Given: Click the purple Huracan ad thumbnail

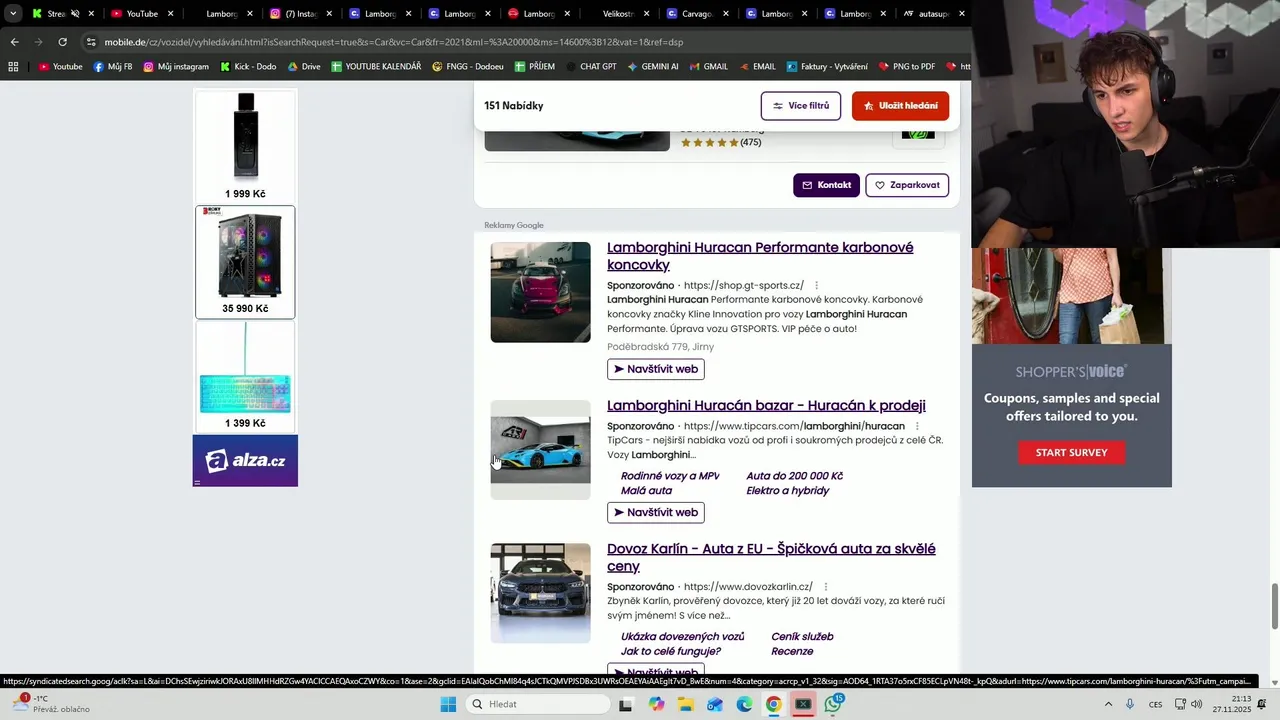Looking at the screenshot, I should pos(540,292).
